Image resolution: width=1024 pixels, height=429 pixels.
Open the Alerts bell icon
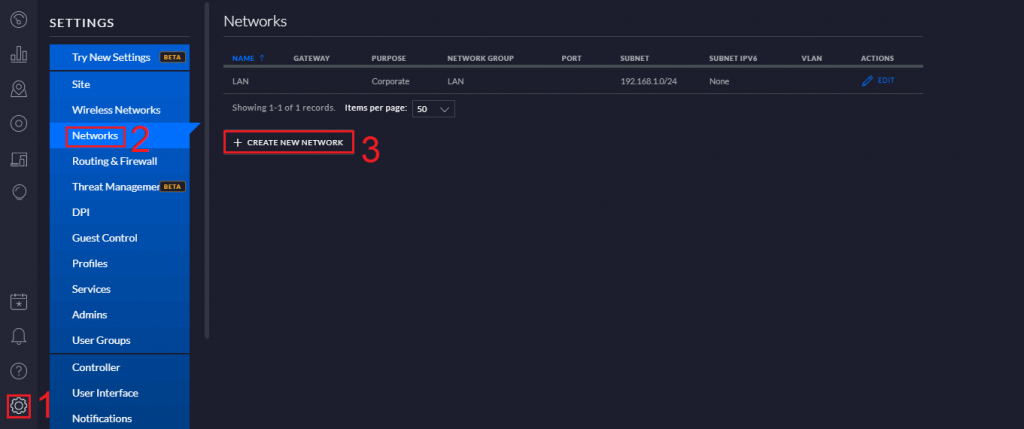pyautogui.click(x=18, y=336)
